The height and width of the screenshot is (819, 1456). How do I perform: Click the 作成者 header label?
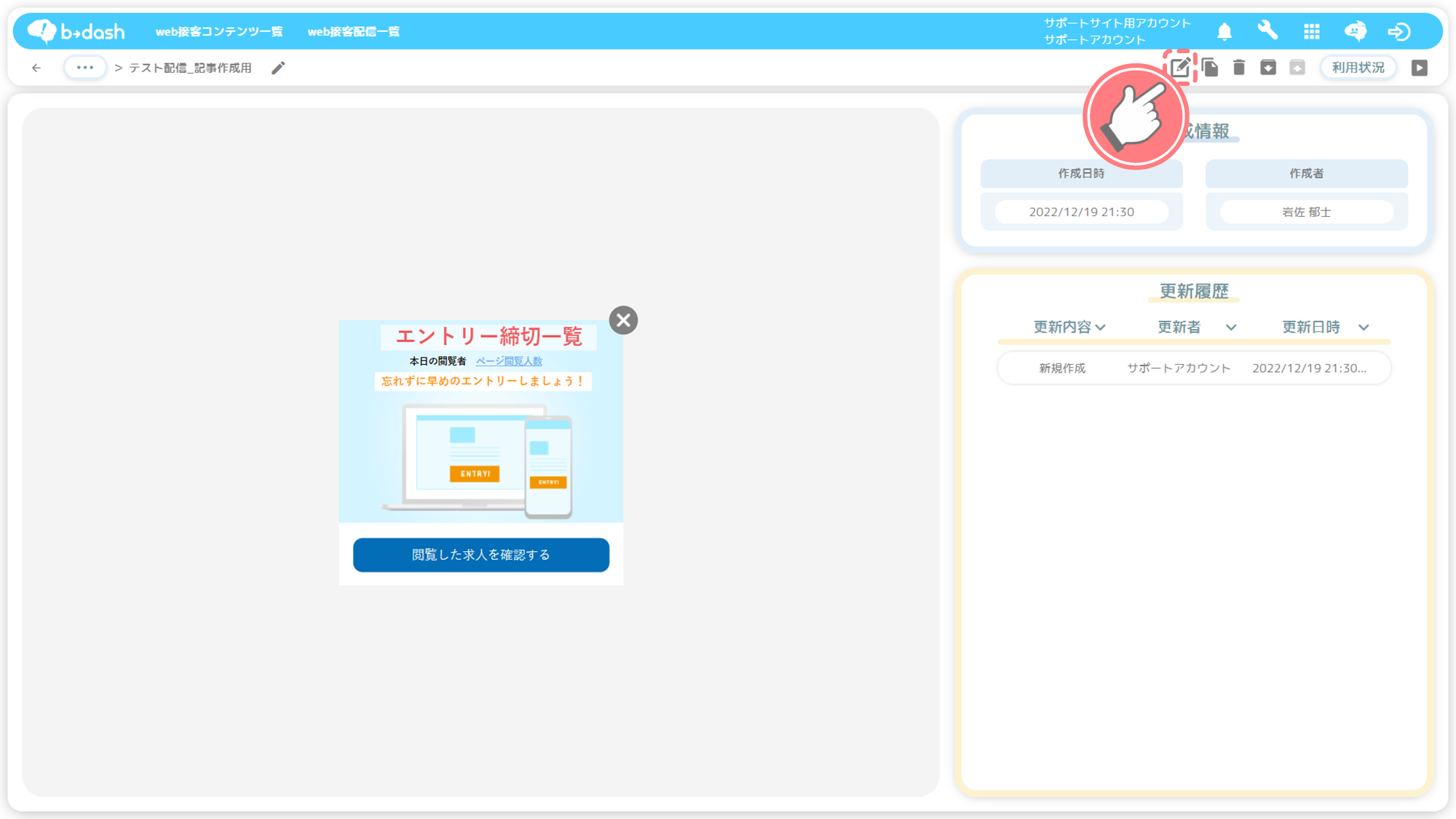[x=1307, y=173]
